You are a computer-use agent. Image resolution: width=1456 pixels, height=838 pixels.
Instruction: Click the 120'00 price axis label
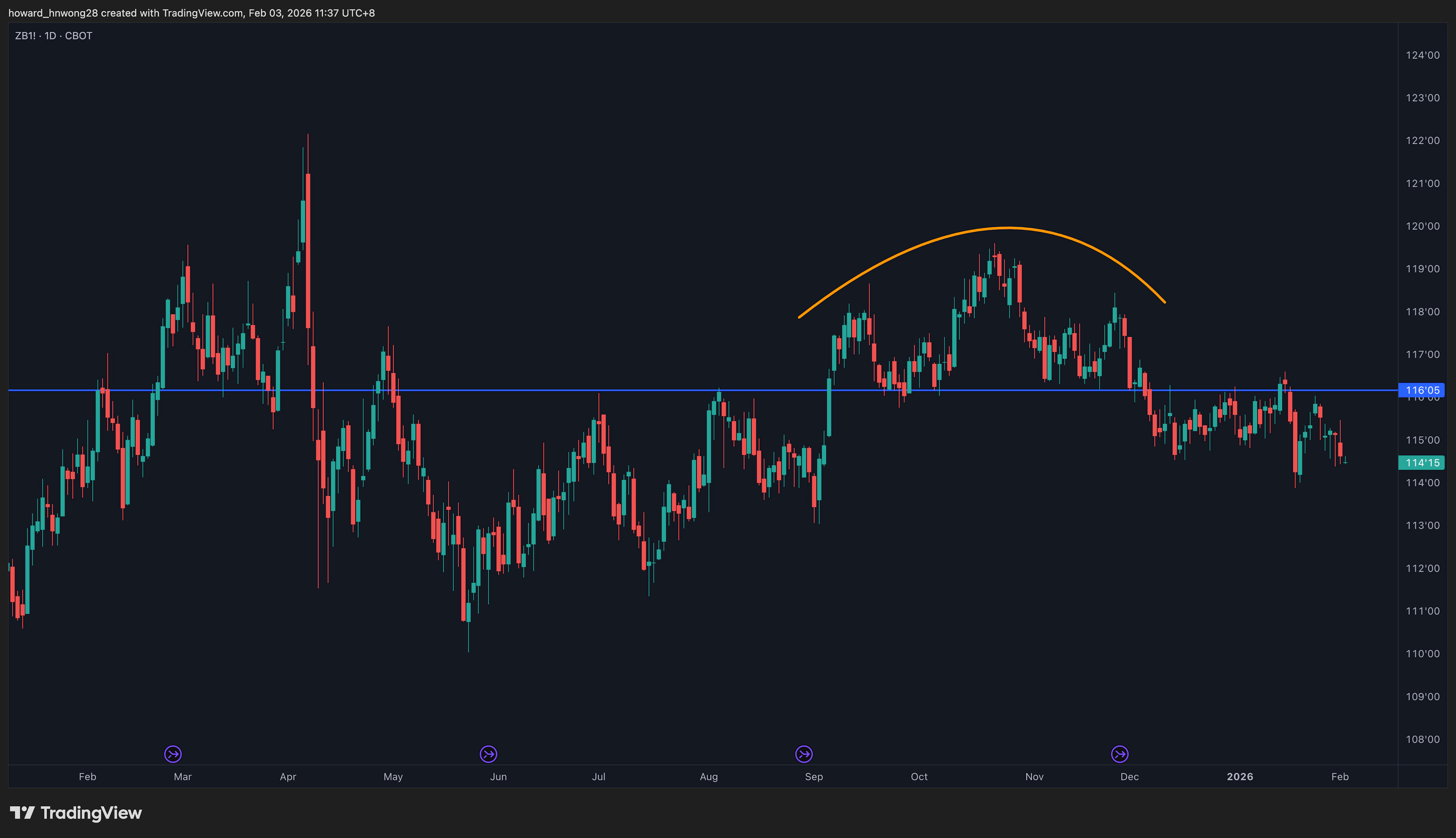[x=1423, y=226]
